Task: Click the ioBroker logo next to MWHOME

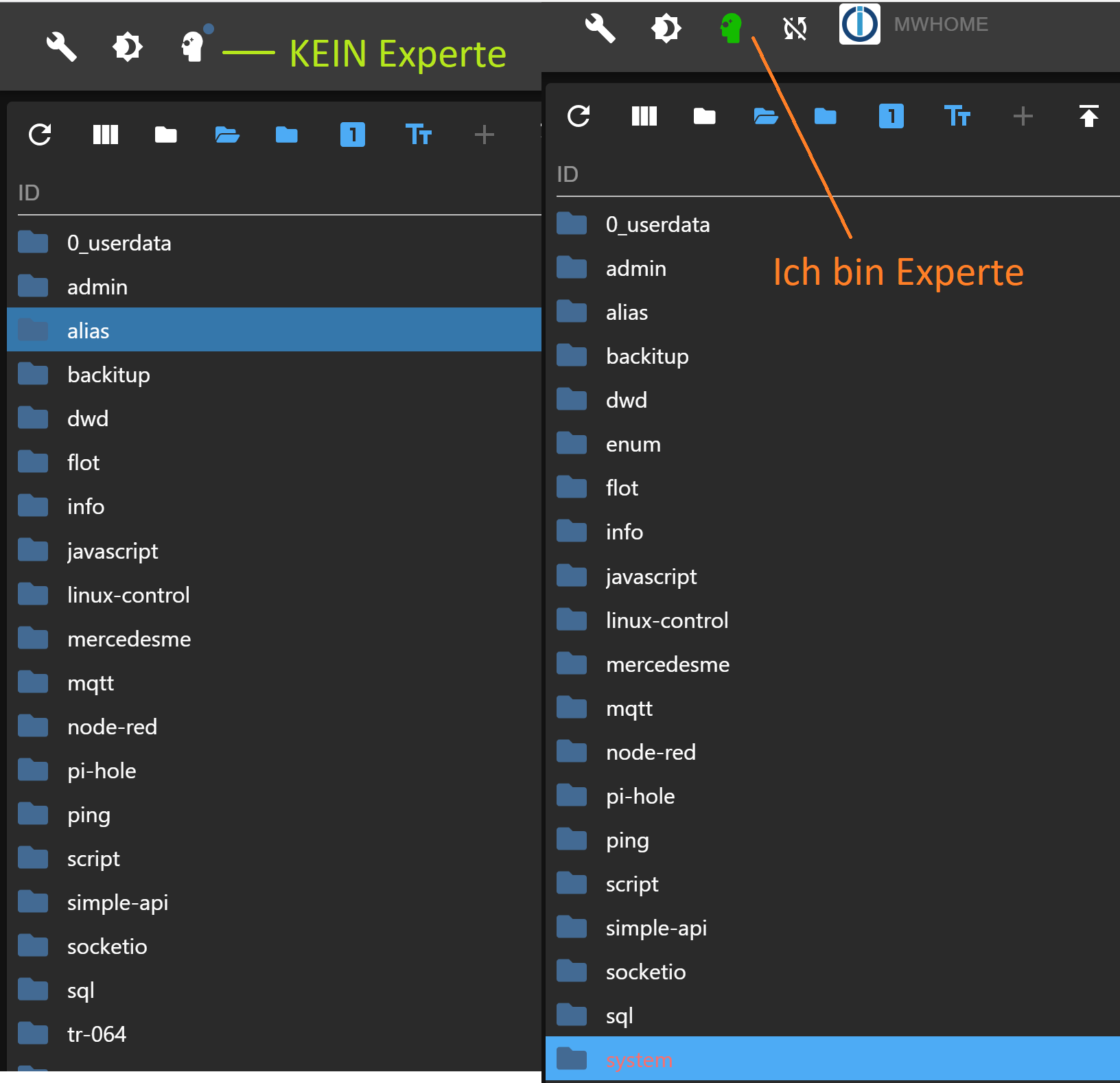Action: coord(859,24)
